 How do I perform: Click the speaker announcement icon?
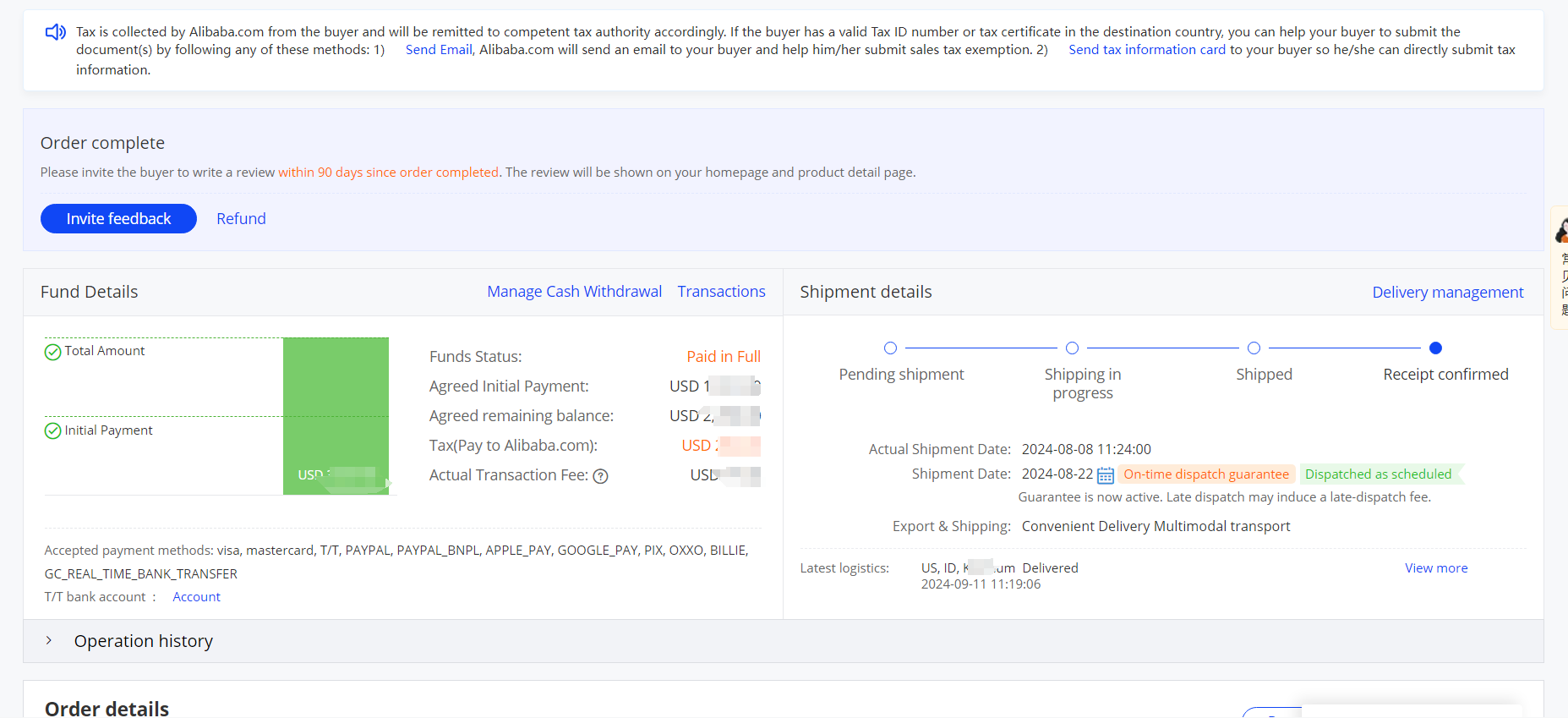pos(55,32)
